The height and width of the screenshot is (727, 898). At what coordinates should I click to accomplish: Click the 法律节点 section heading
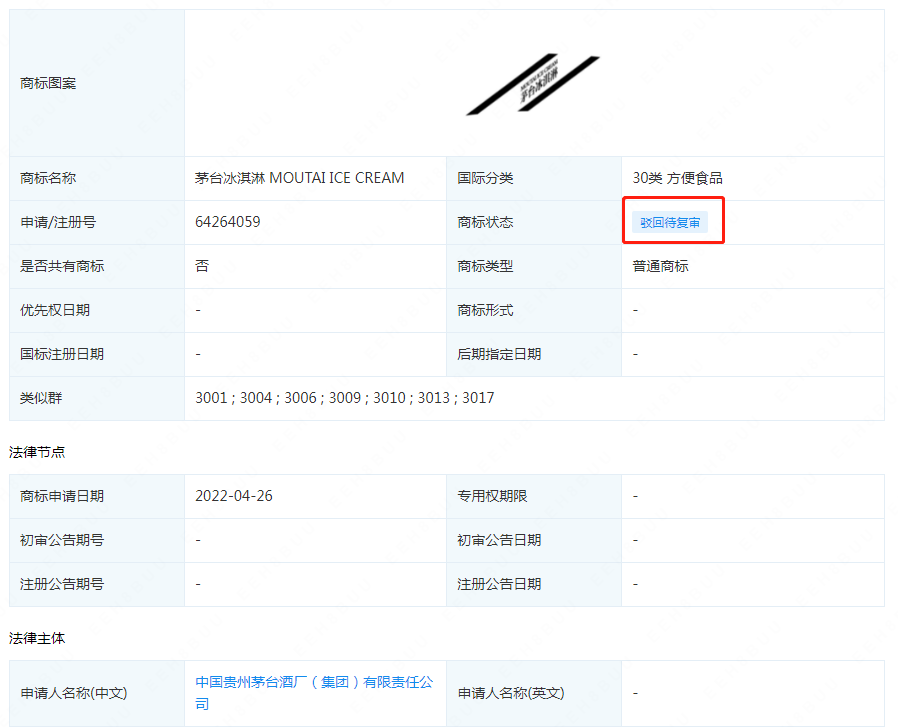(x=37, y=452)
